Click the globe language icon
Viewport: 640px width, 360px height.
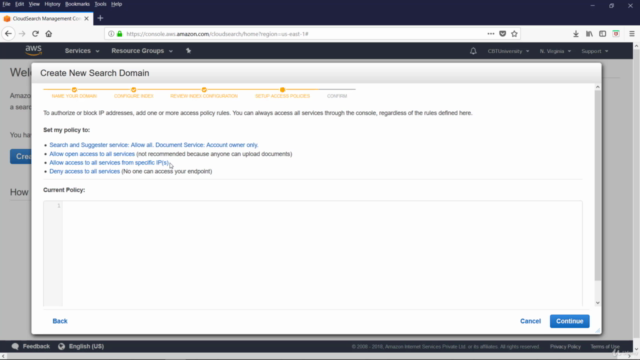coord(61,347)
